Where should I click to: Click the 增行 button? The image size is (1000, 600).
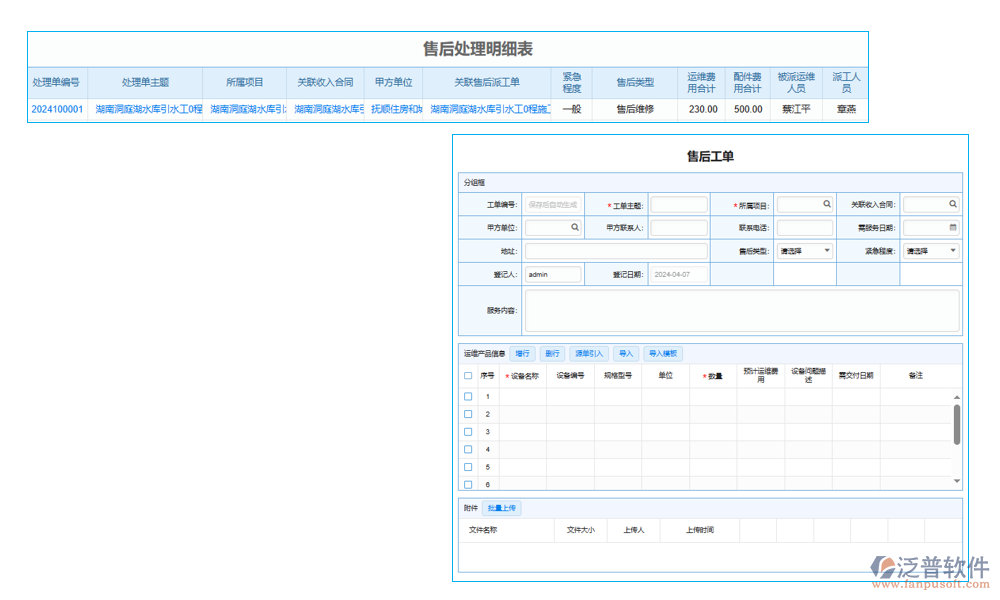523,353
